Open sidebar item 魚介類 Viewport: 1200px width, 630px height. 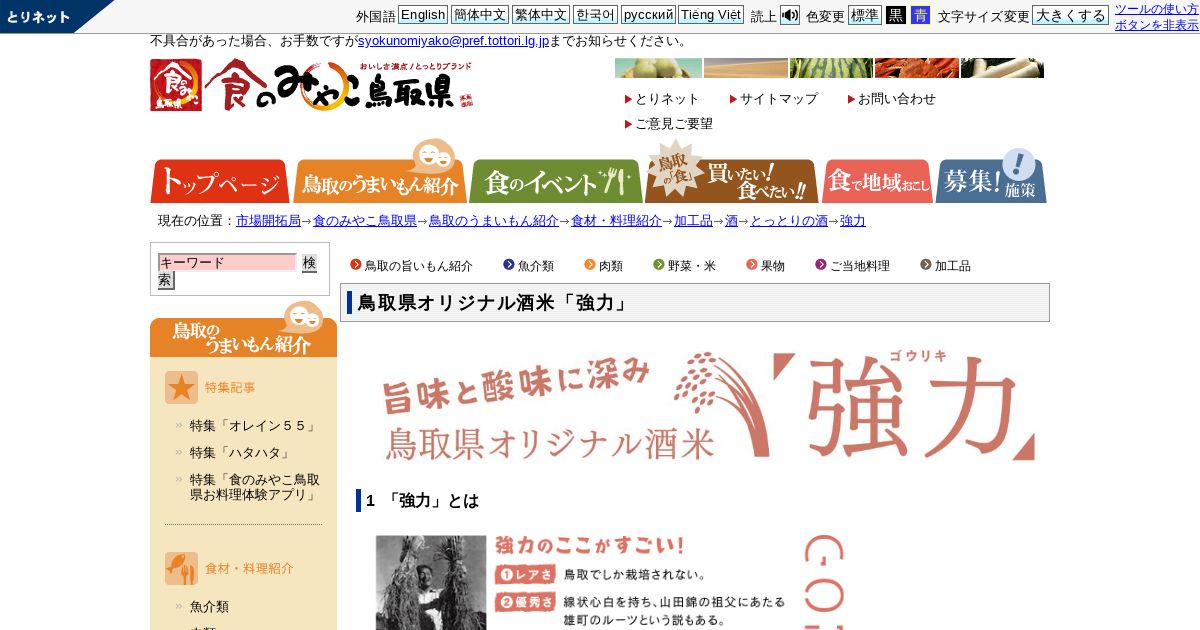coord(209,607)
